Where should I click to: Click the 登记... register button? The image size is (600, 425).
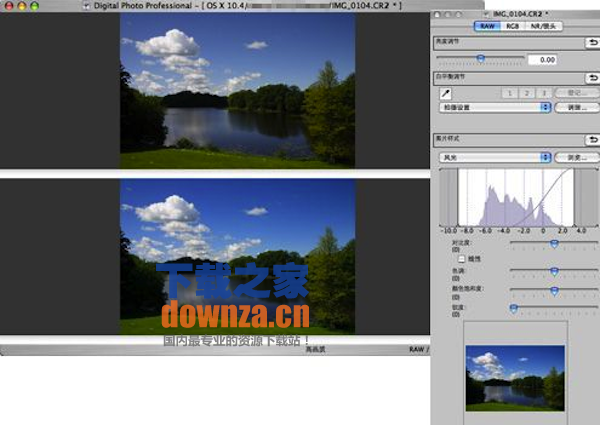[577, 93]
